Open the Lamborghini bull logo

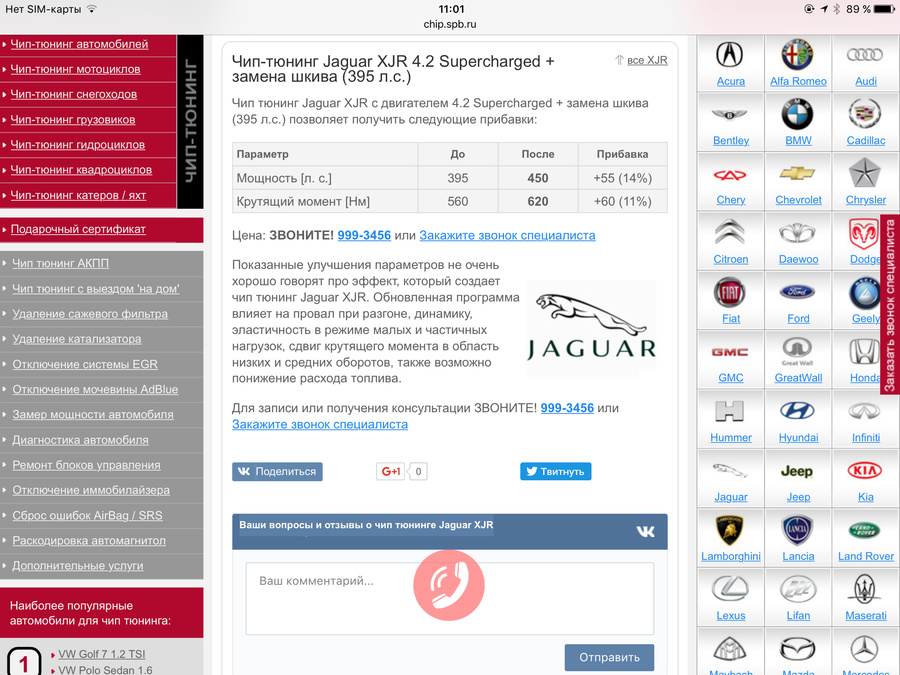pos(730,530)
